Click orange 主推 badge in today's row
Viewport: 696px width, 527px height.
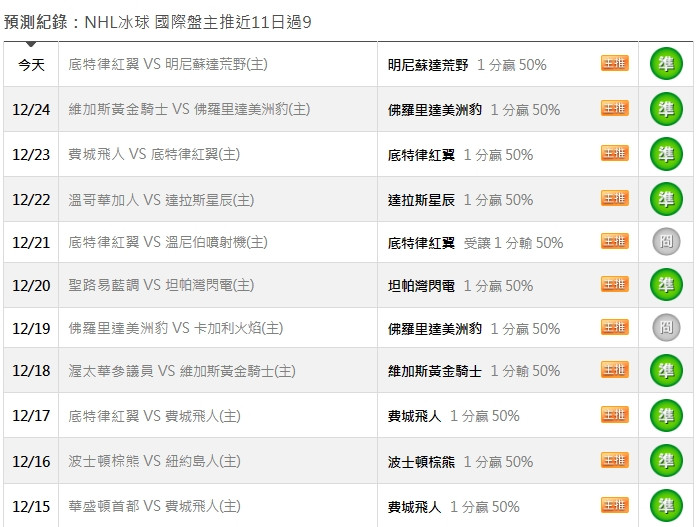(615, 63)
